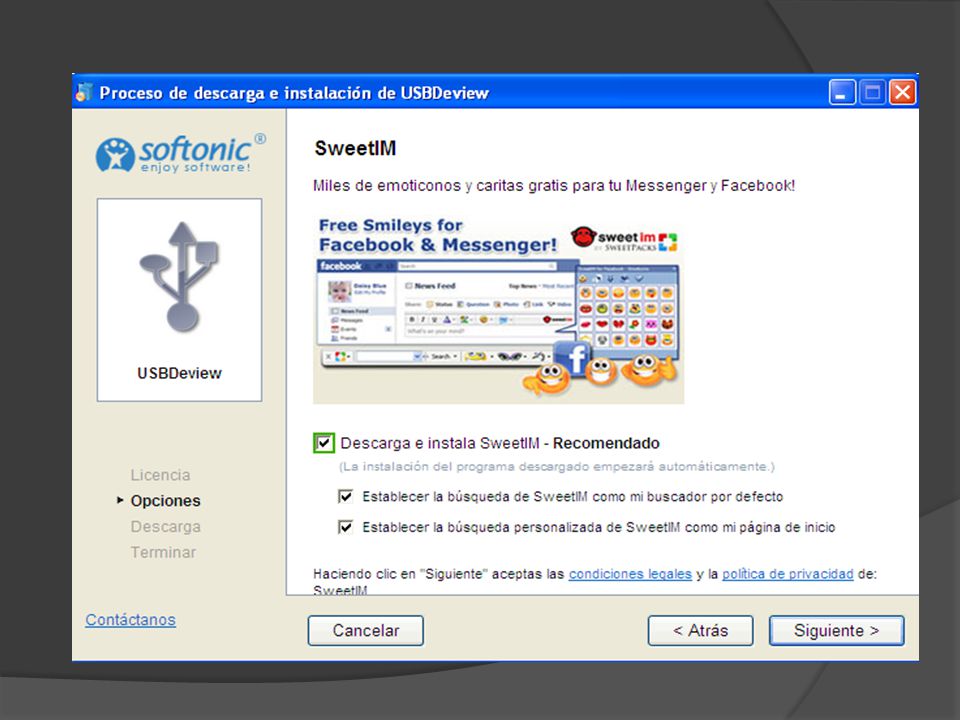This screenshot has width=960, height=720.
Task: Click the window title text
Action: click(294, 93)
